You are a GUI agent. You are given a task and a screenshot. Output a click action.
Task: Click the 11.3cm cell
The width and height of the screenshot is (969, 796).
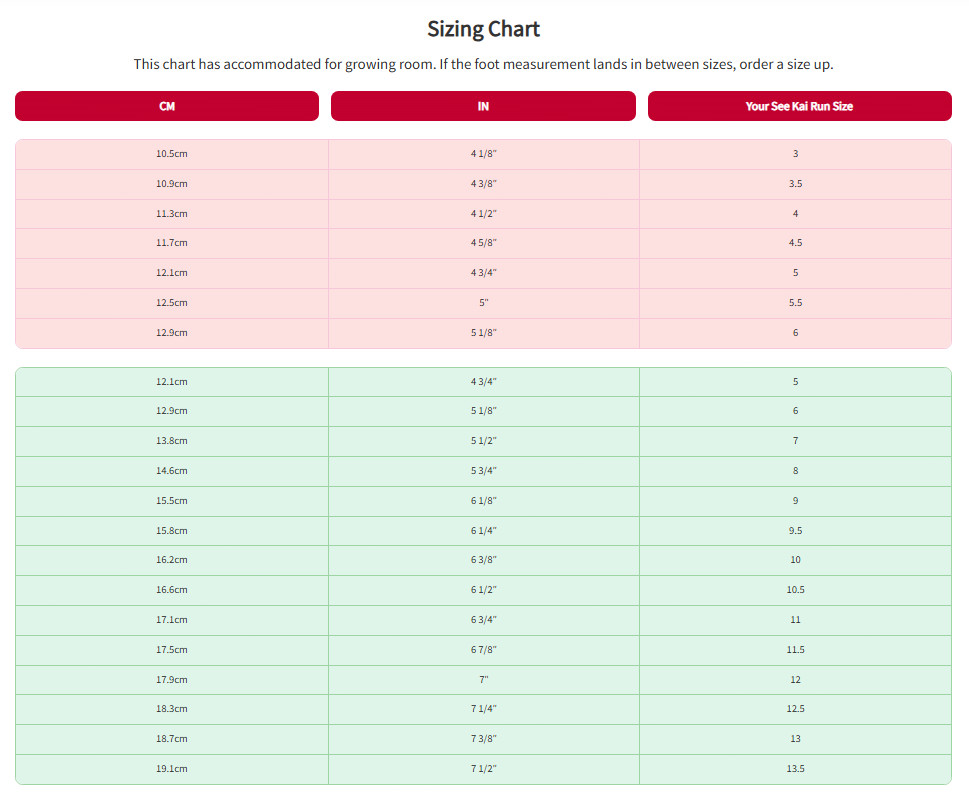click(172, 214)
